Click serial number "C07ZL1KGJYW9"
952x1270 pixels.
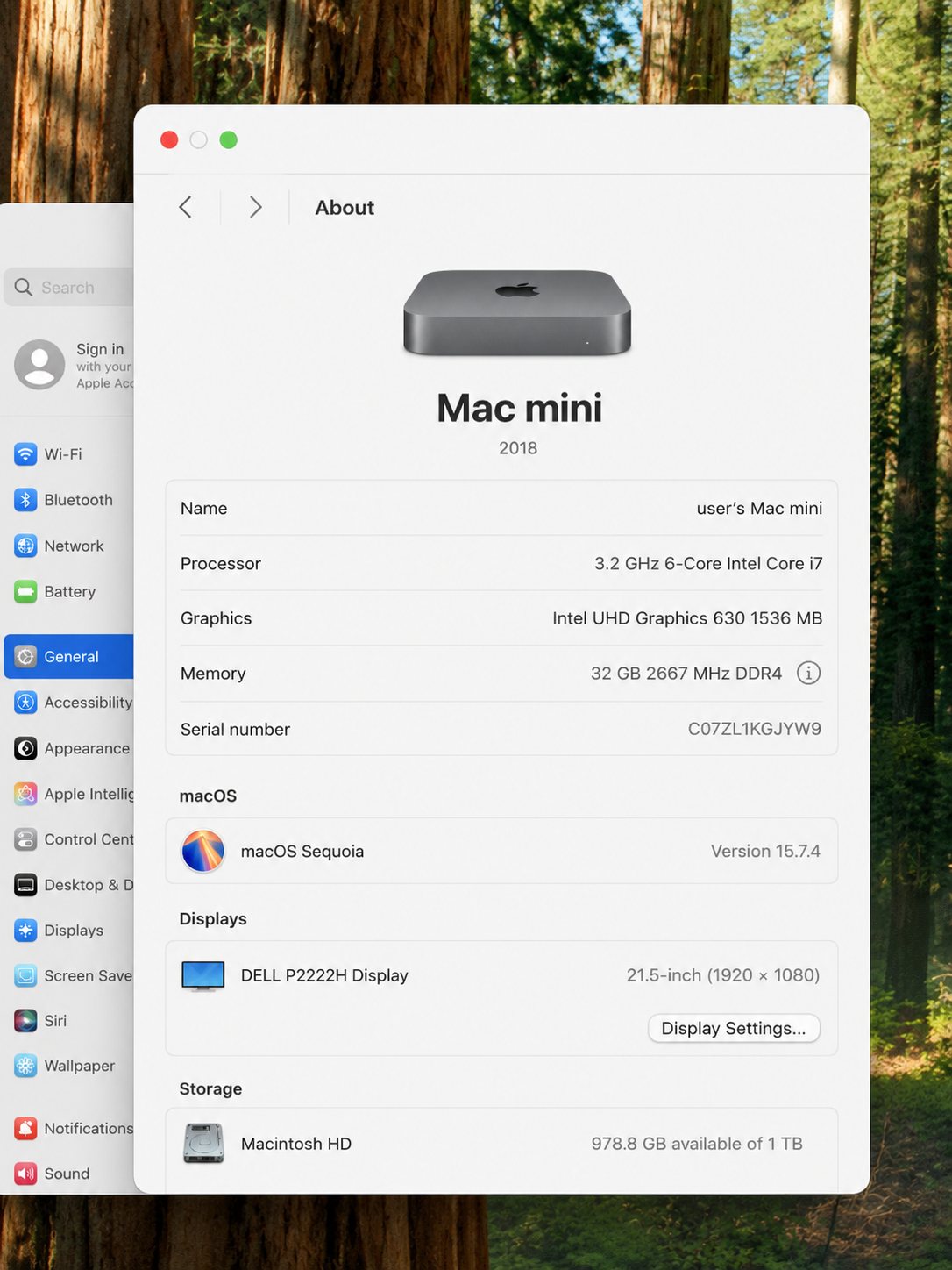pos(755,729)
